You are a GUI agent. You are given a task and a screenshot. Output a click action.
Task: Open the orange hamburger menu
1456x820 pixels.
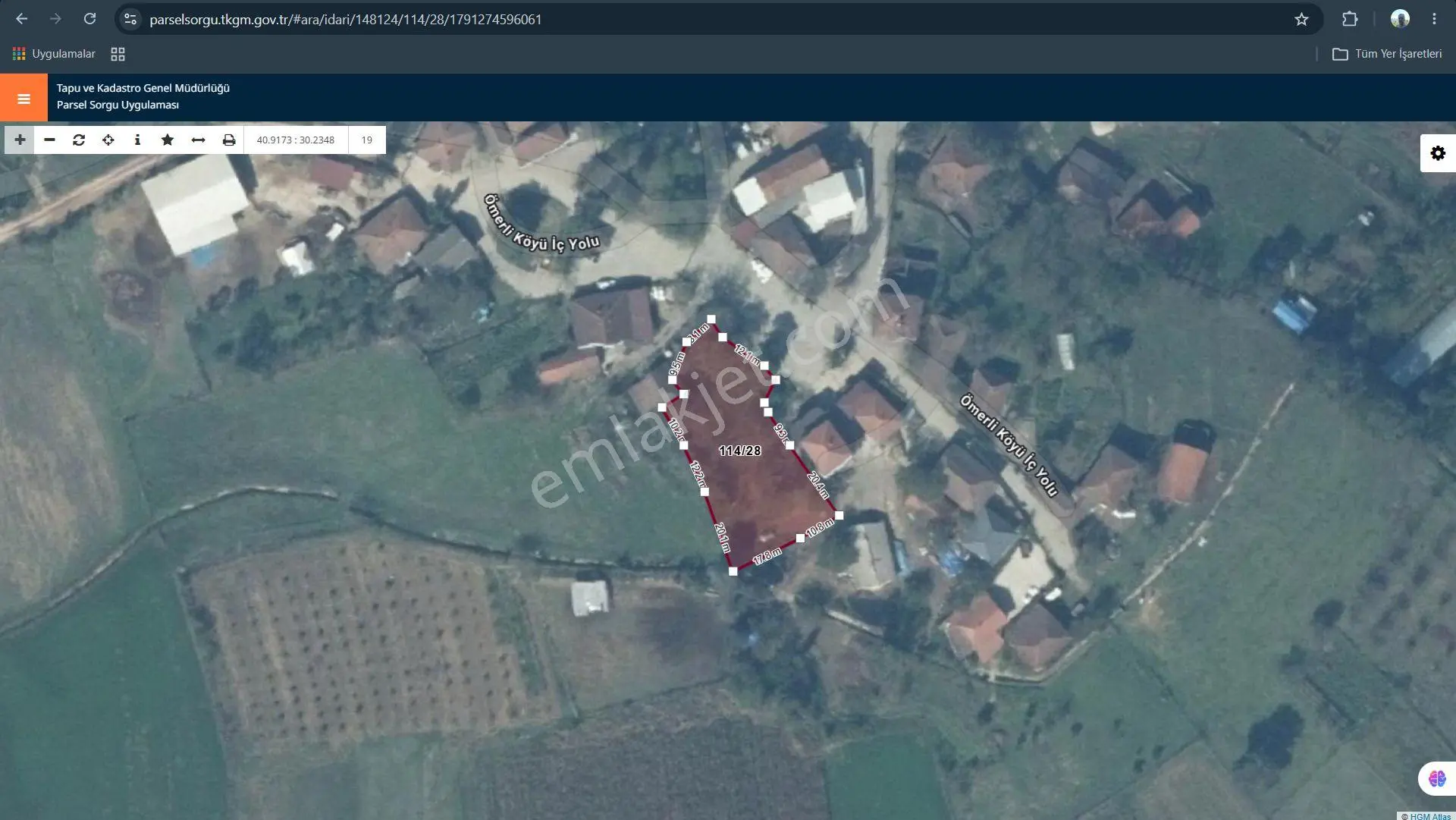pos(24,98)
